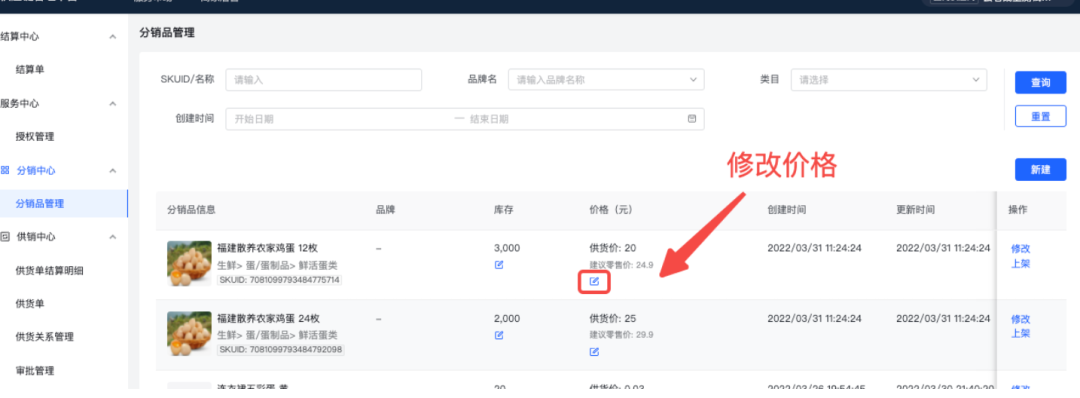Image resolution: width=1080 pixels, height=398 pixels.
Task: Click the 分销品信息 column header
Action: tap(191, 210)
